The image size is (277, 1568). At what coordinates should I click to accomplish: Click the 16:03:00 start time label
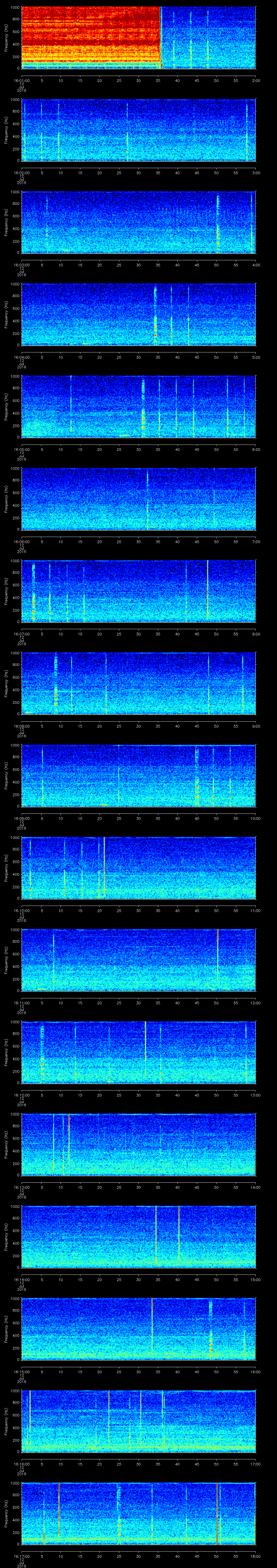(21, 265)
